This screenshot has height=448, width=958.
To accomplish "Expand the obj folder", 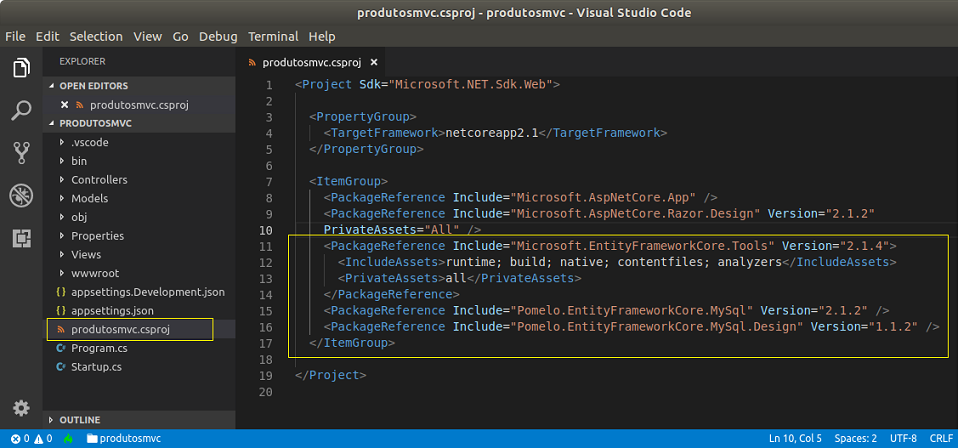I will pos(62,217).
